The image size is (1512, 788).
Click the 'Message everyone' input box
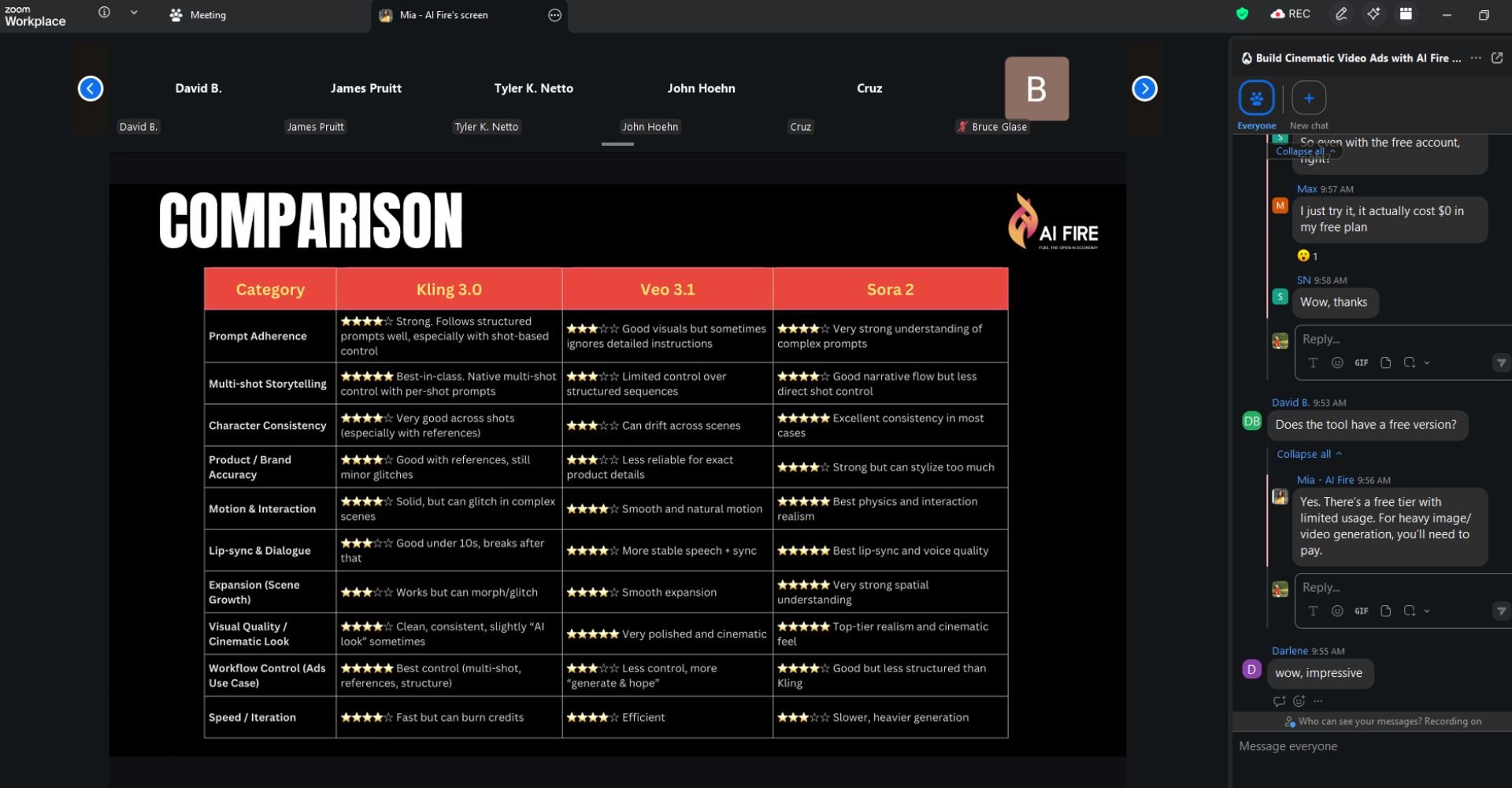click(1370, 747)
